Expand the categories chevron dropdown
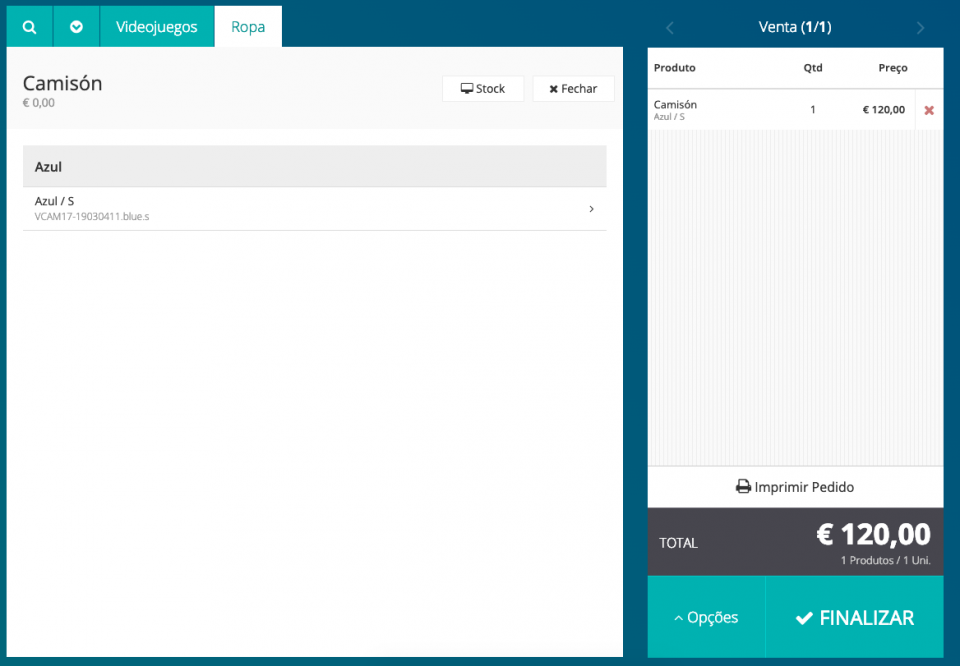 click(x=77, y=27)
